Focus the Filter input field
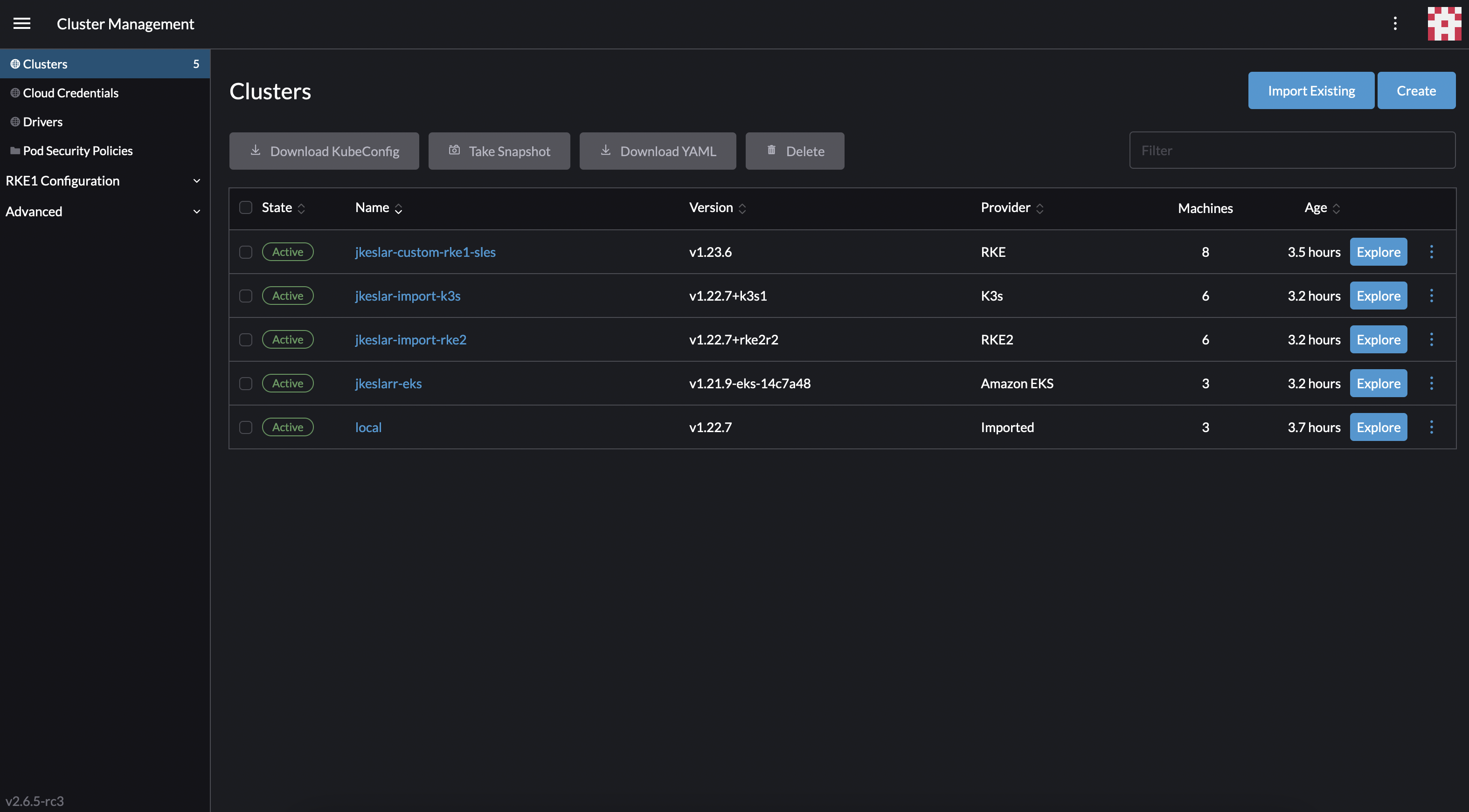The width and height of the screenshot is (1469, 812). click(1292, 151)
